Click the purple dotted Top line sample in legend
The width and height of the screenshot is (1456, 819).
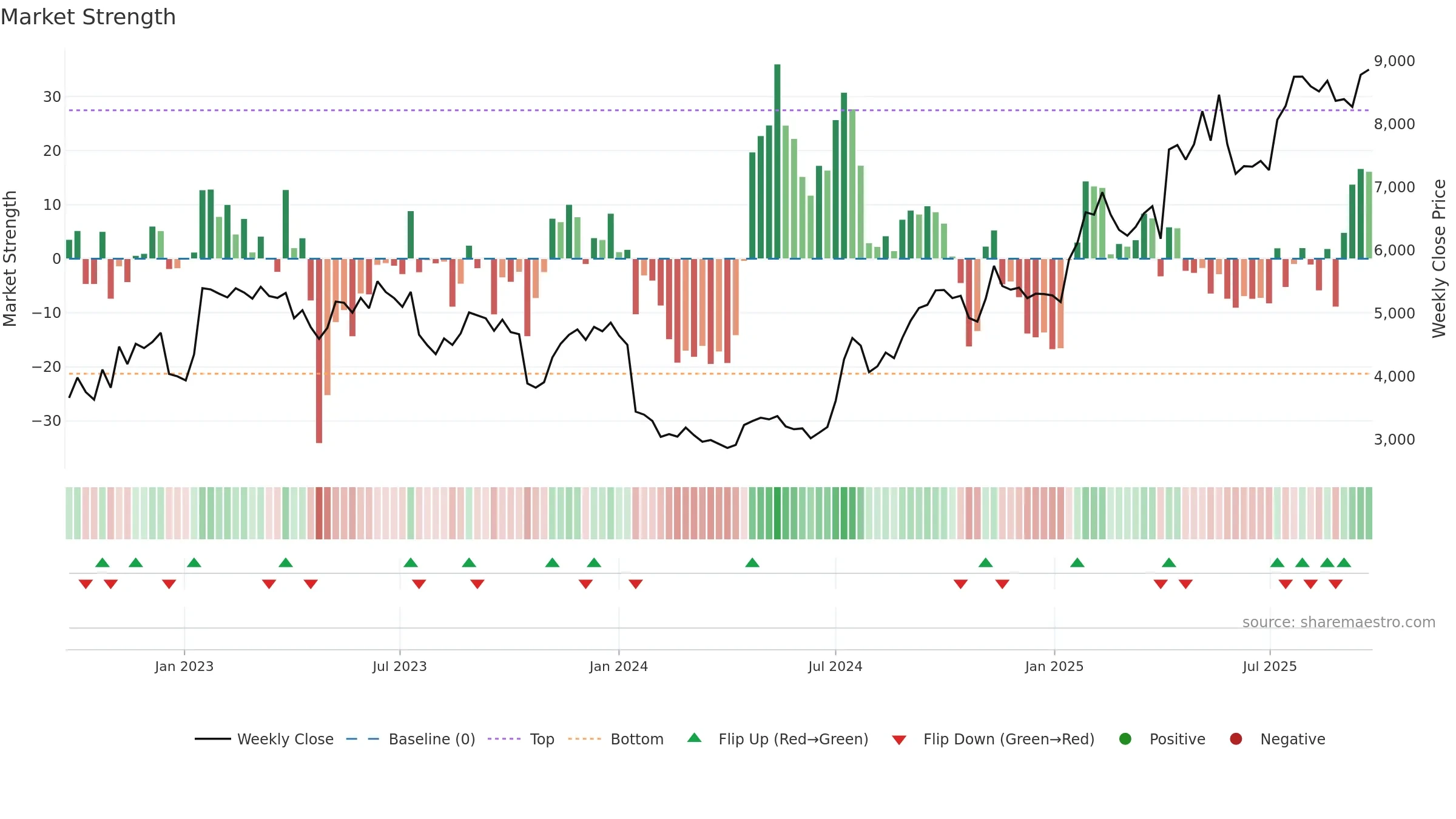point(504,739)
